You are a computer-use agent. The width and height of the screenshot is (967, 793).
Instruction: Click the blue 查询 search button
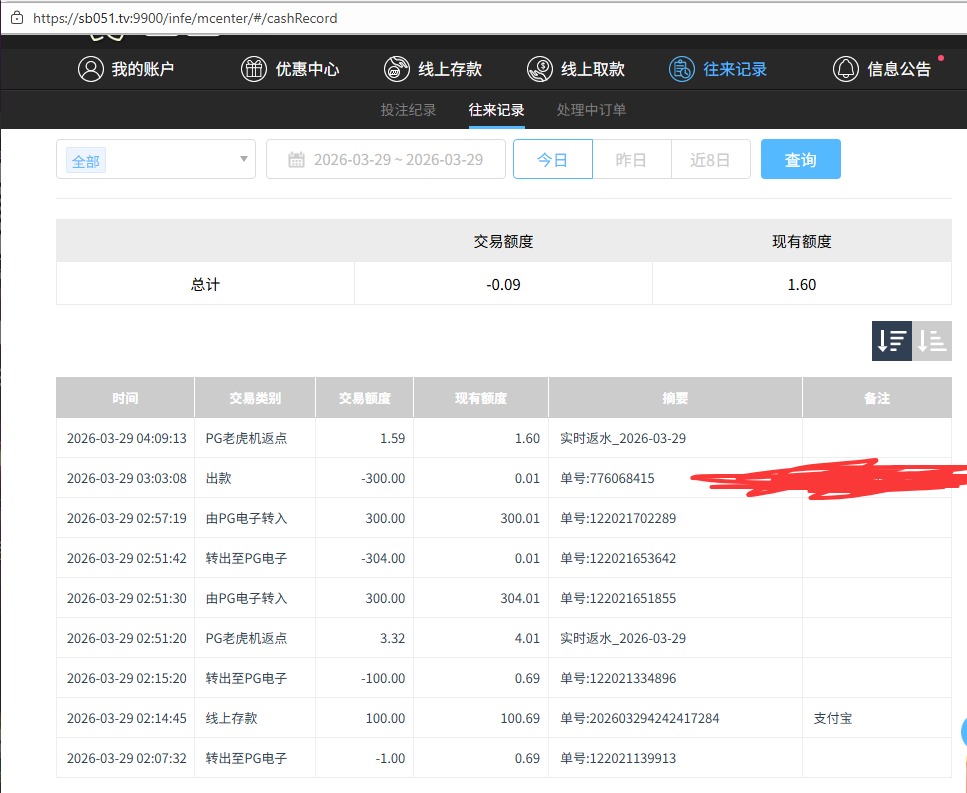pyautogui.click(x=800, y=160)
